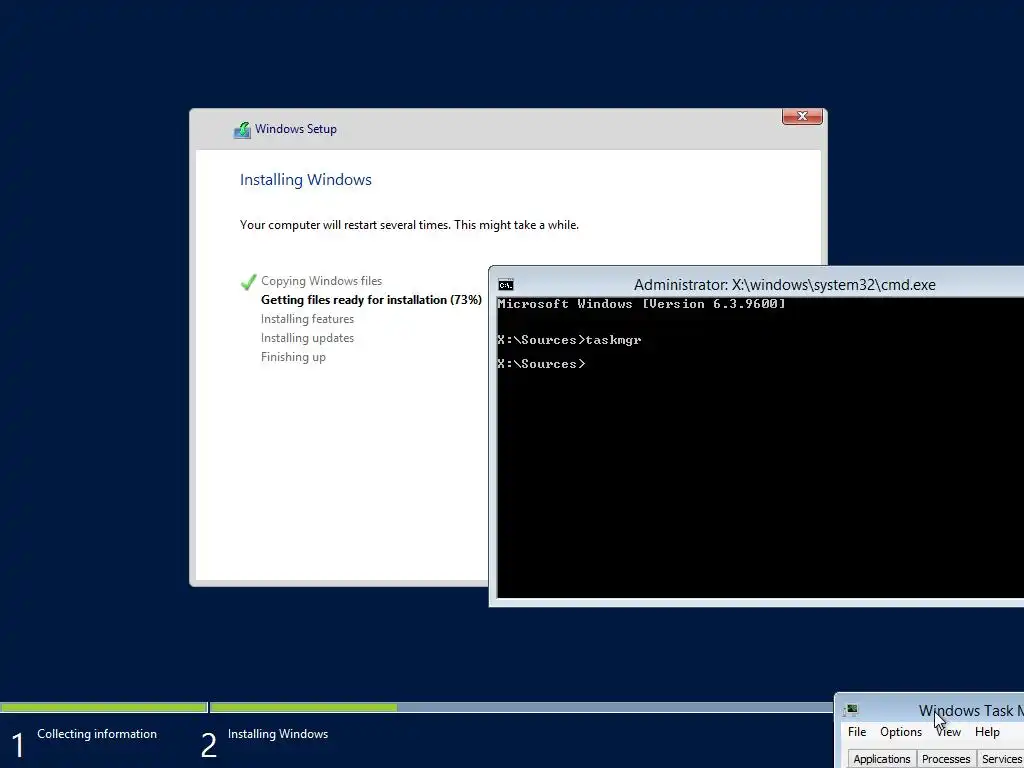Click the empty X:\Sources> prompt line

coord(541,364)
